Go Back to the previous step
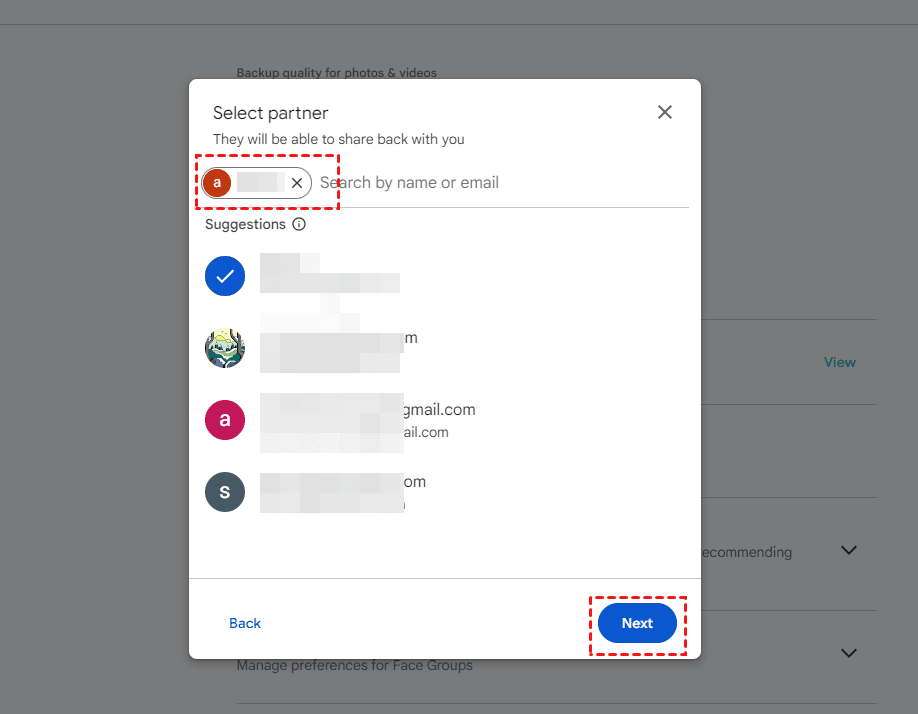 click(x=245, y=623)
